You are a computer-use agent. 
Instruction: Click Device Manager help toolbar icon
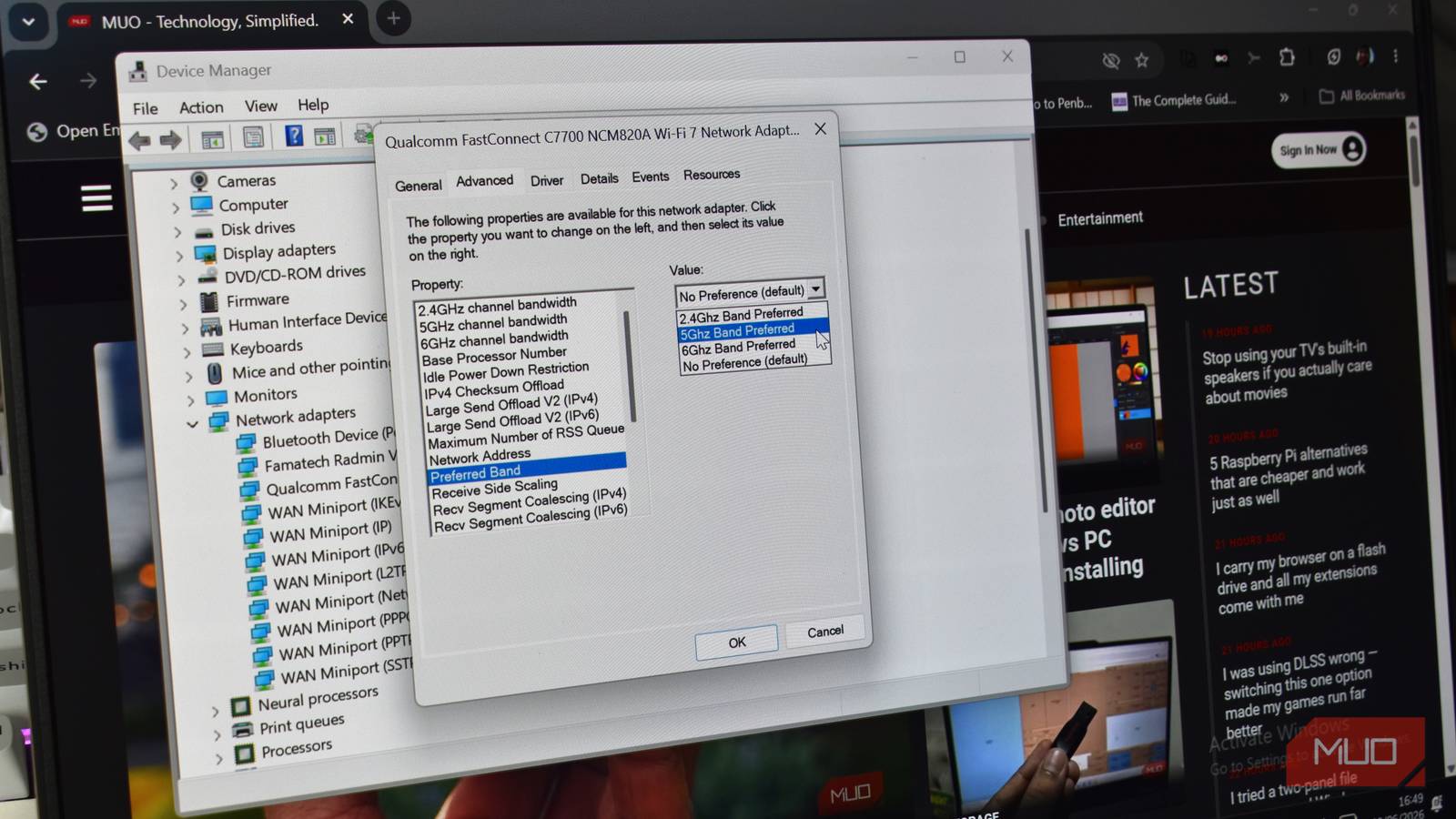(294, 136)
